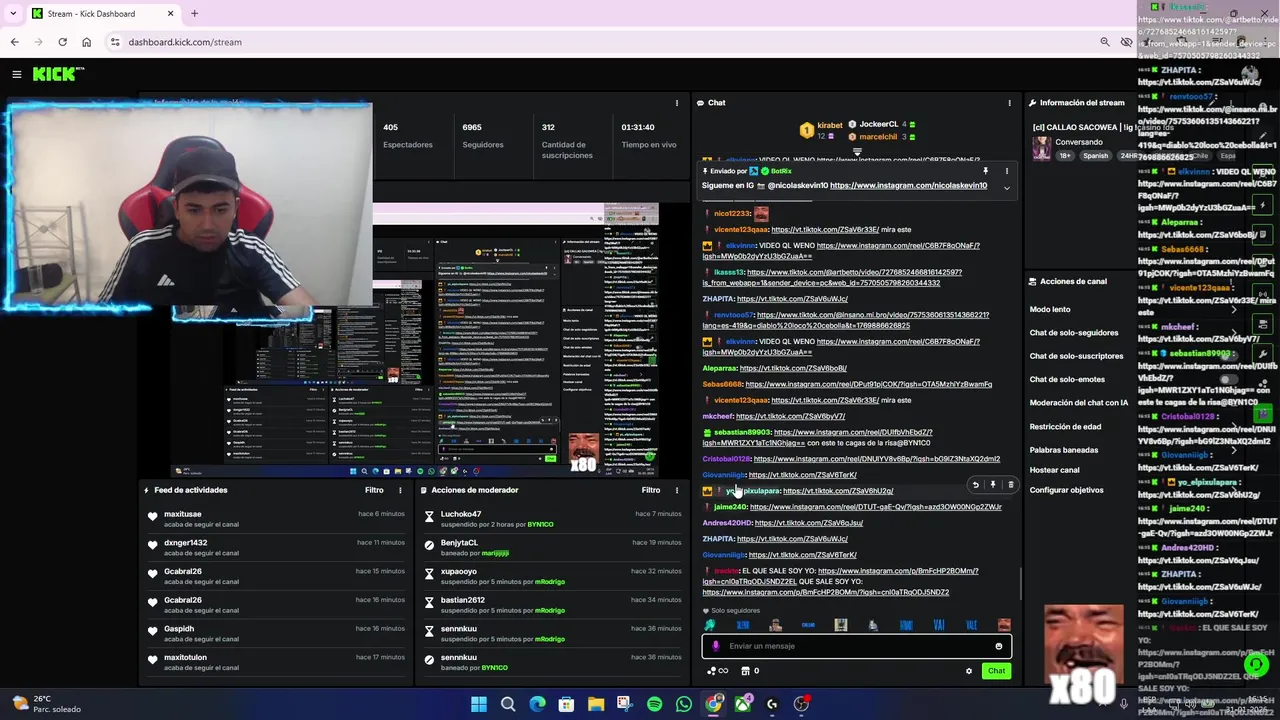Open jaime240's Instagram reel link

pos(876,507)
